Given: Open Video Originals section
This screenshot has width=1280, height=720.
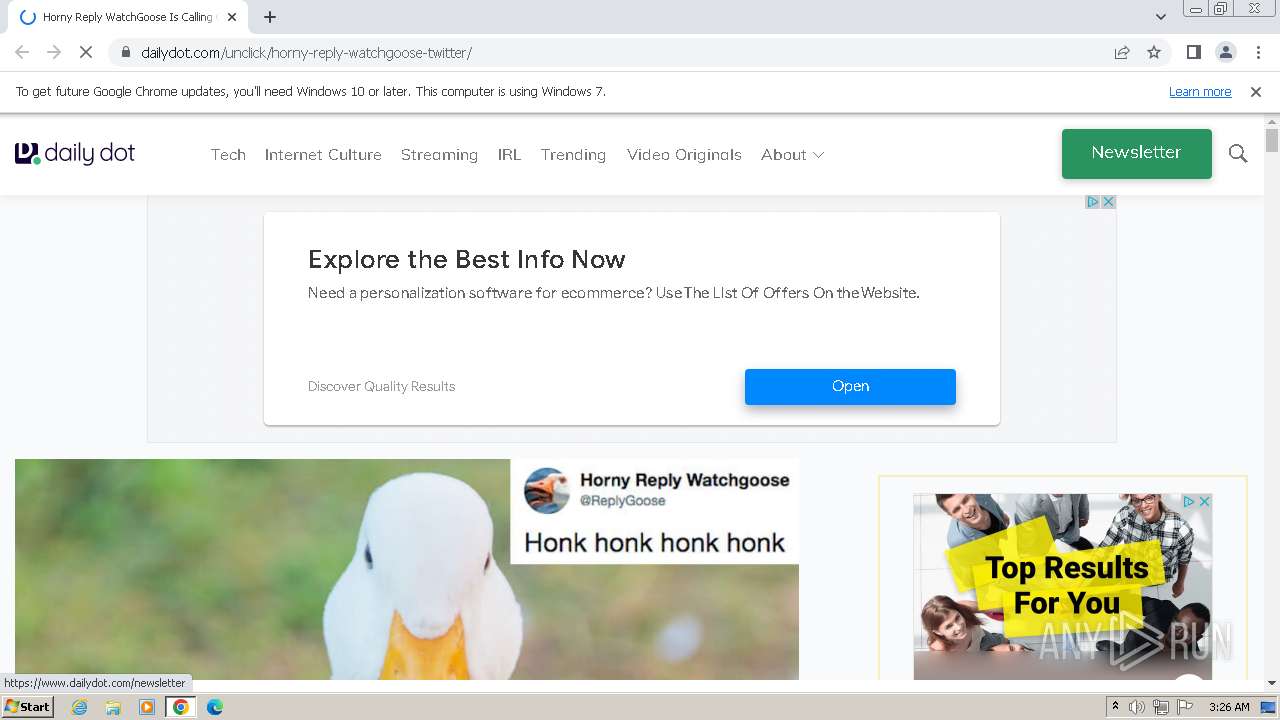Looking at the screenshot, I should click(684, 154).
